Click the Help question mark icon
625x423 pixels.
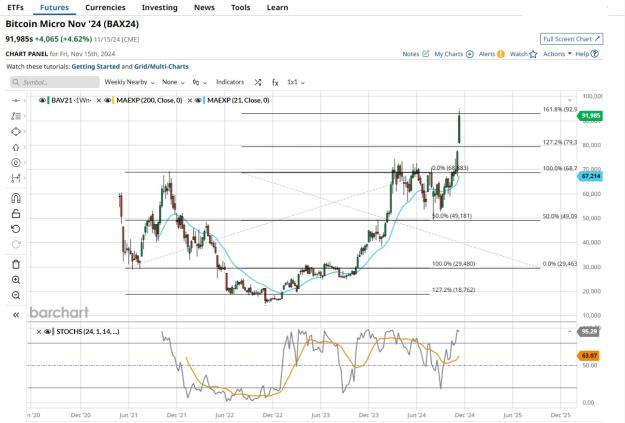coord(594,53)
